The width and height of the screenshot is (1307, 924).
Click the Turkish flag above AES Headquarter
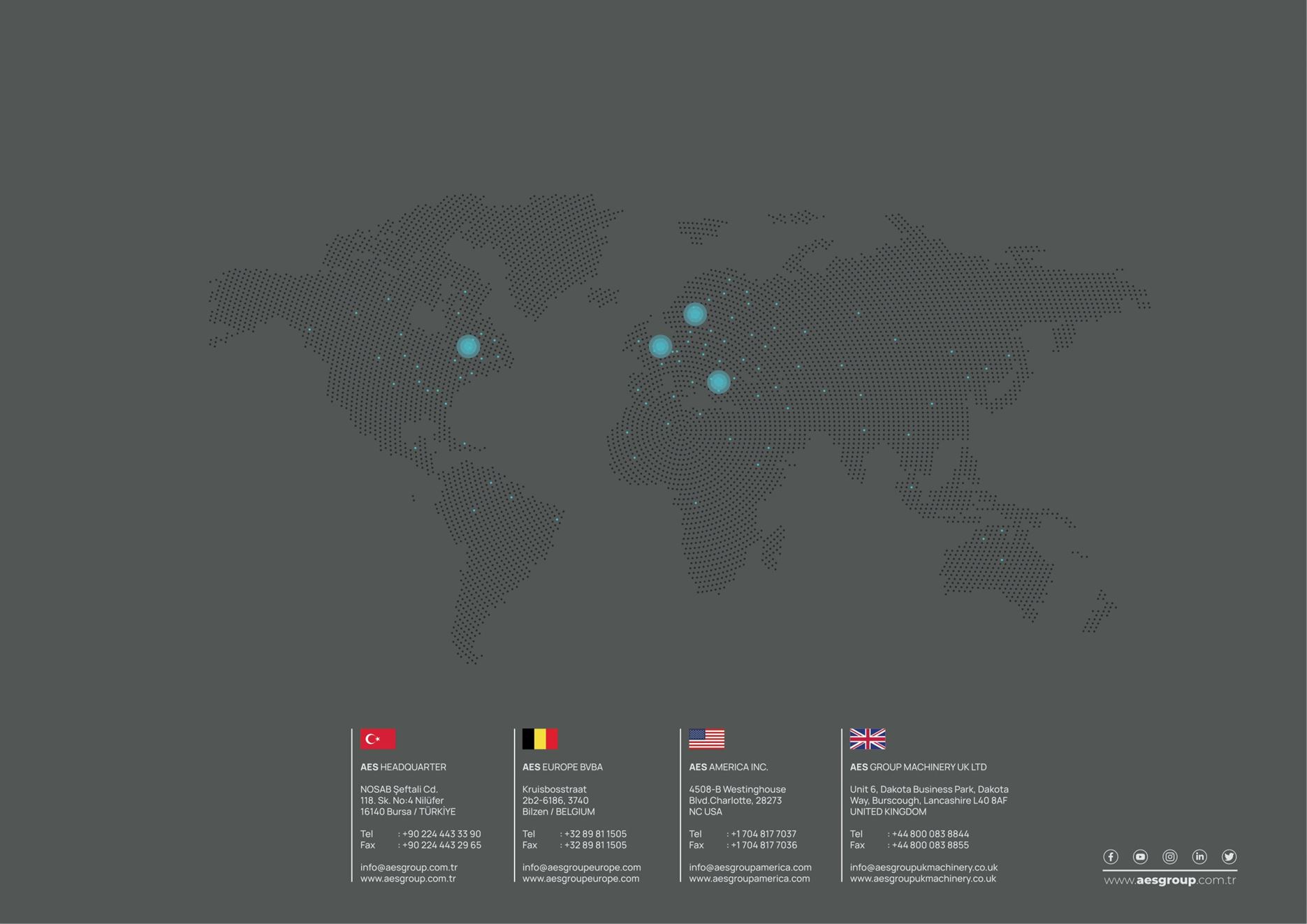[x=378, y=739]
